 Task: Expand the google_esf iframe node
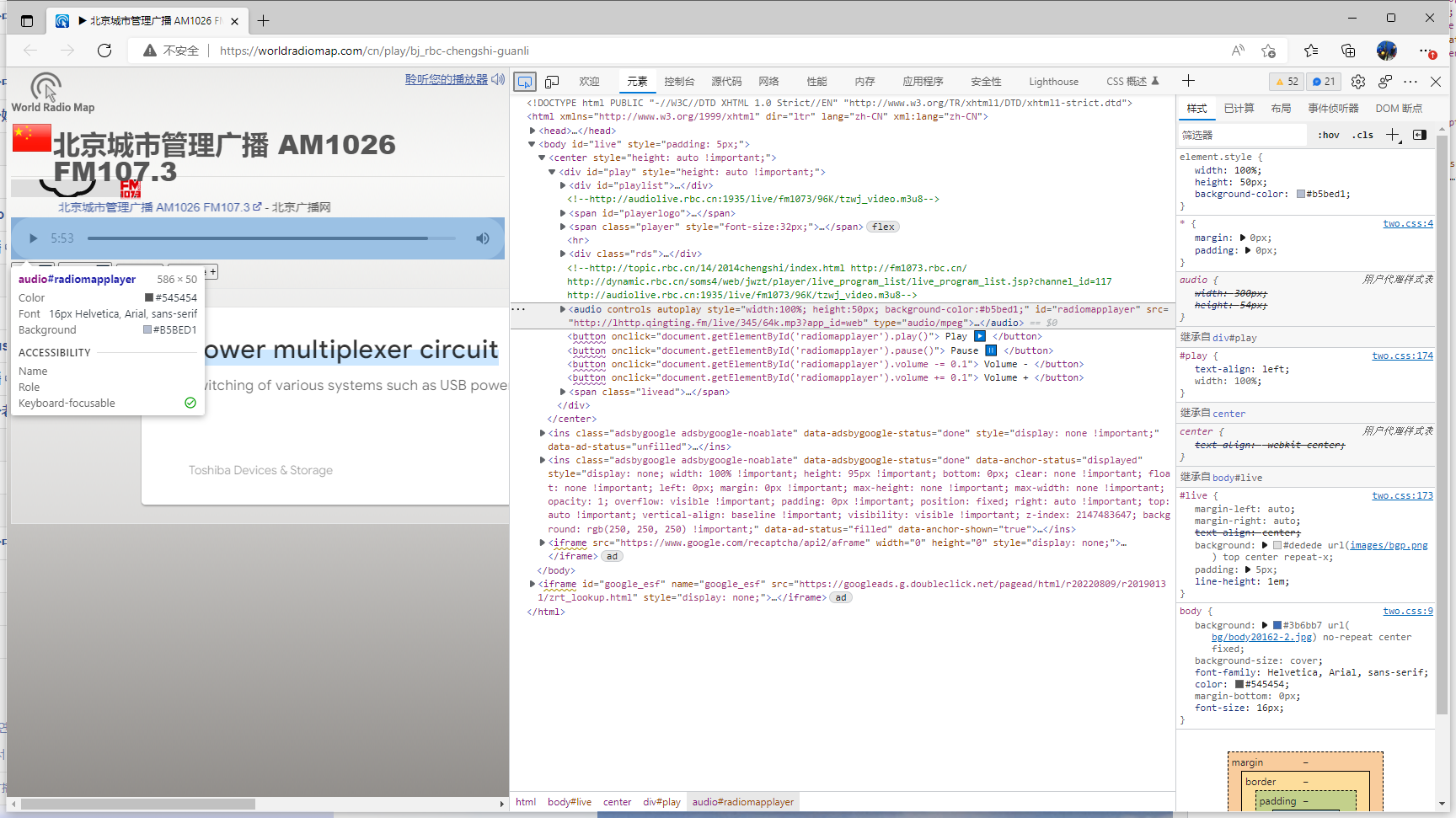[x=533, y=584]
